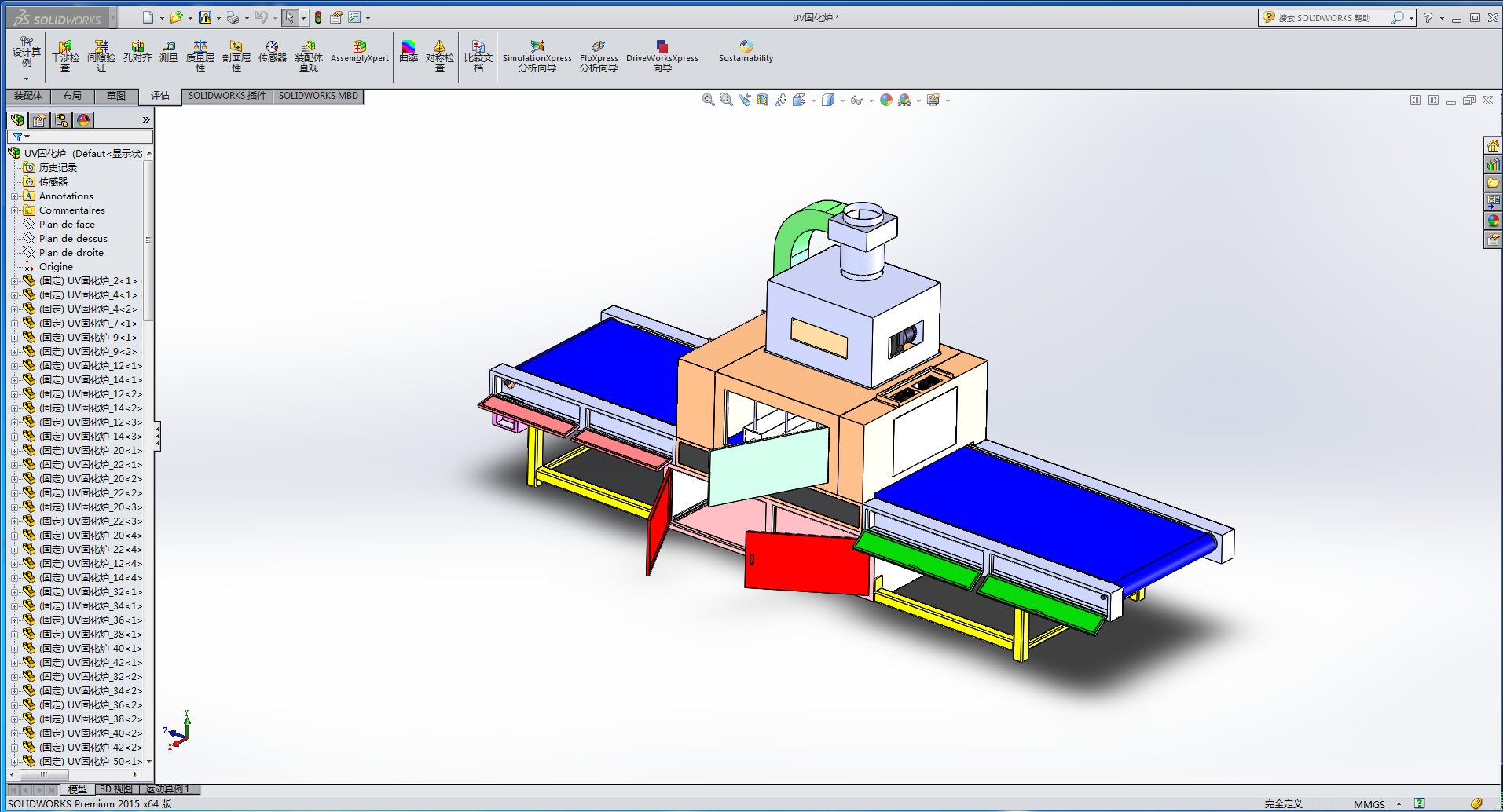1503x812 pixels.
Task: Launch the 间隙验证 clearance verification tool
Action: coord(101,57)
